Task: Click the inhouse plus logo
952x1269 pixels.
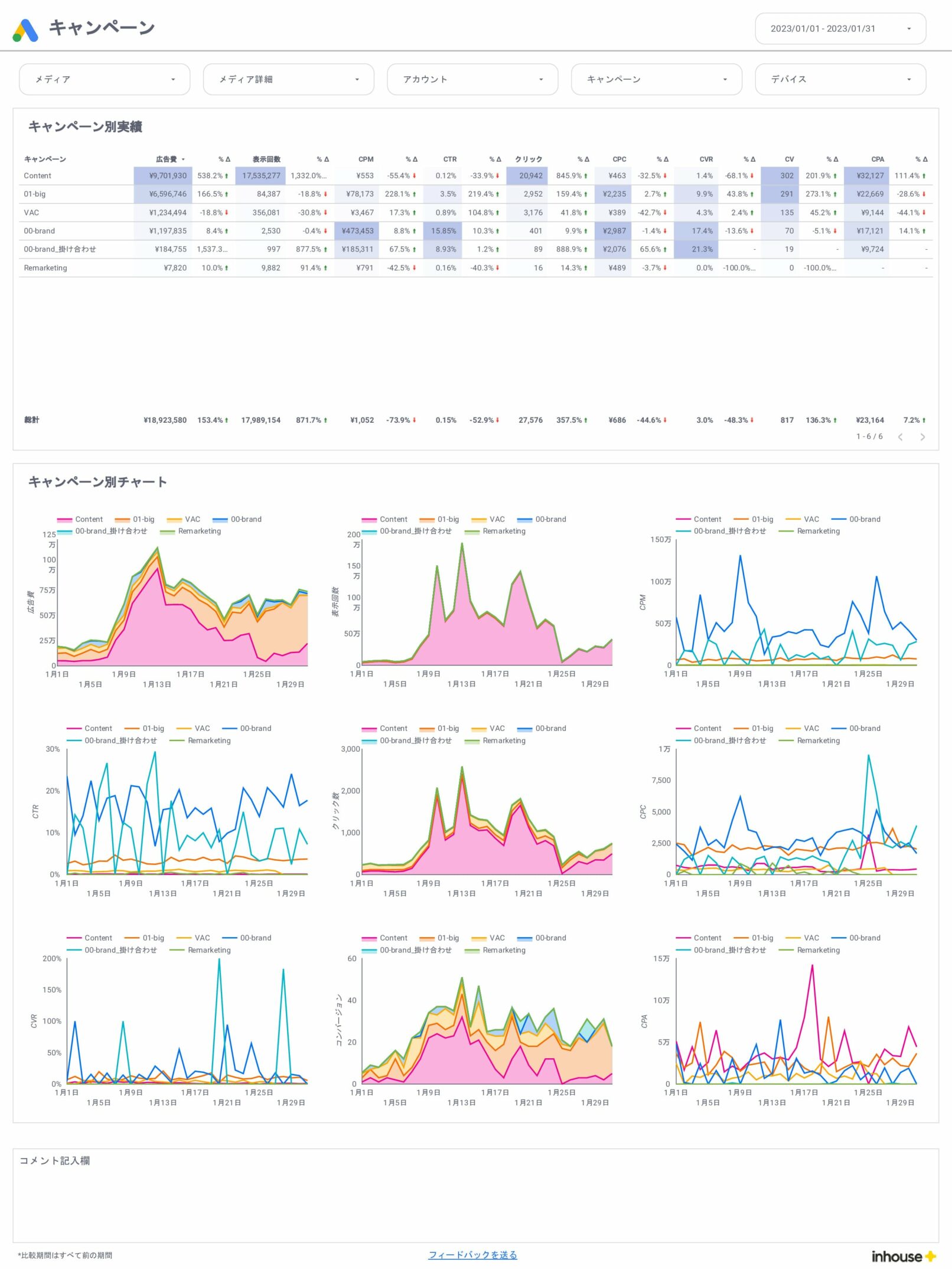Action: tap(903, 1256)
